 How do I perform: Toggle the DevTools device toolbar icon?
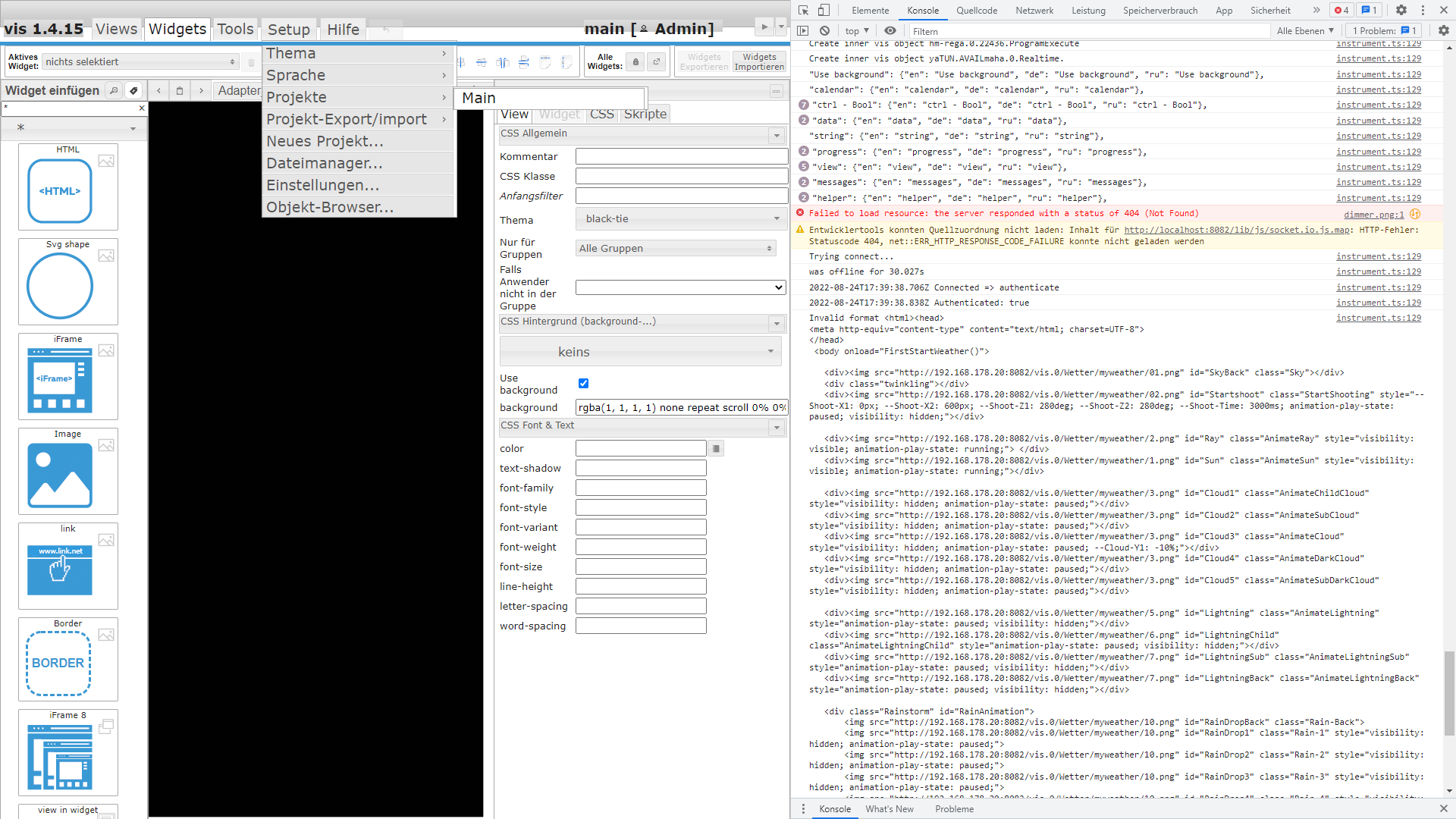click(824, 10)
